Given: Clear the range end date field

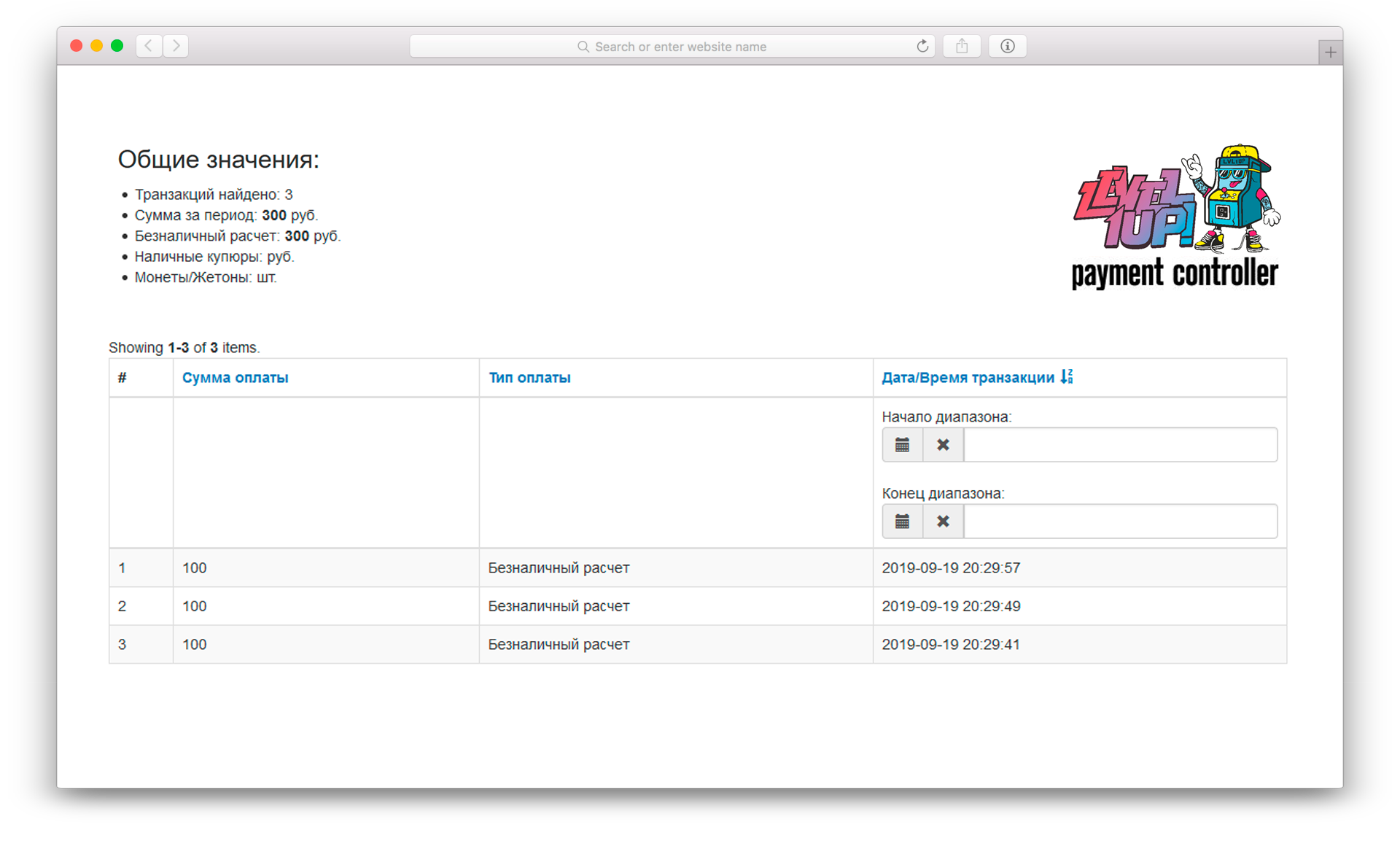Looking at the screenshot, I should click(943, 521).
